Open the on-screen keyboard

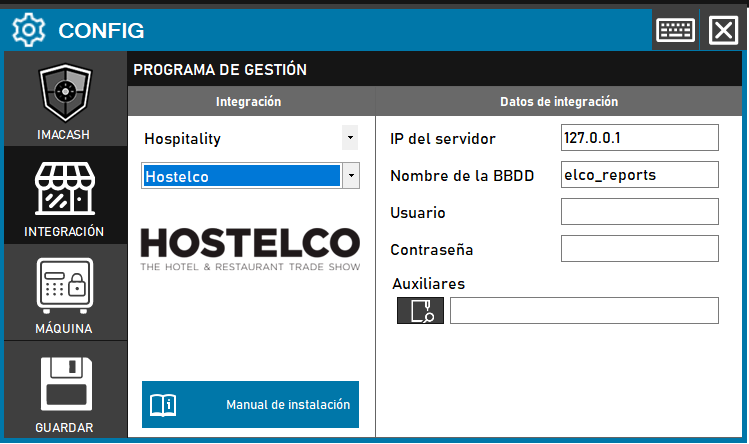click(676, 30)
